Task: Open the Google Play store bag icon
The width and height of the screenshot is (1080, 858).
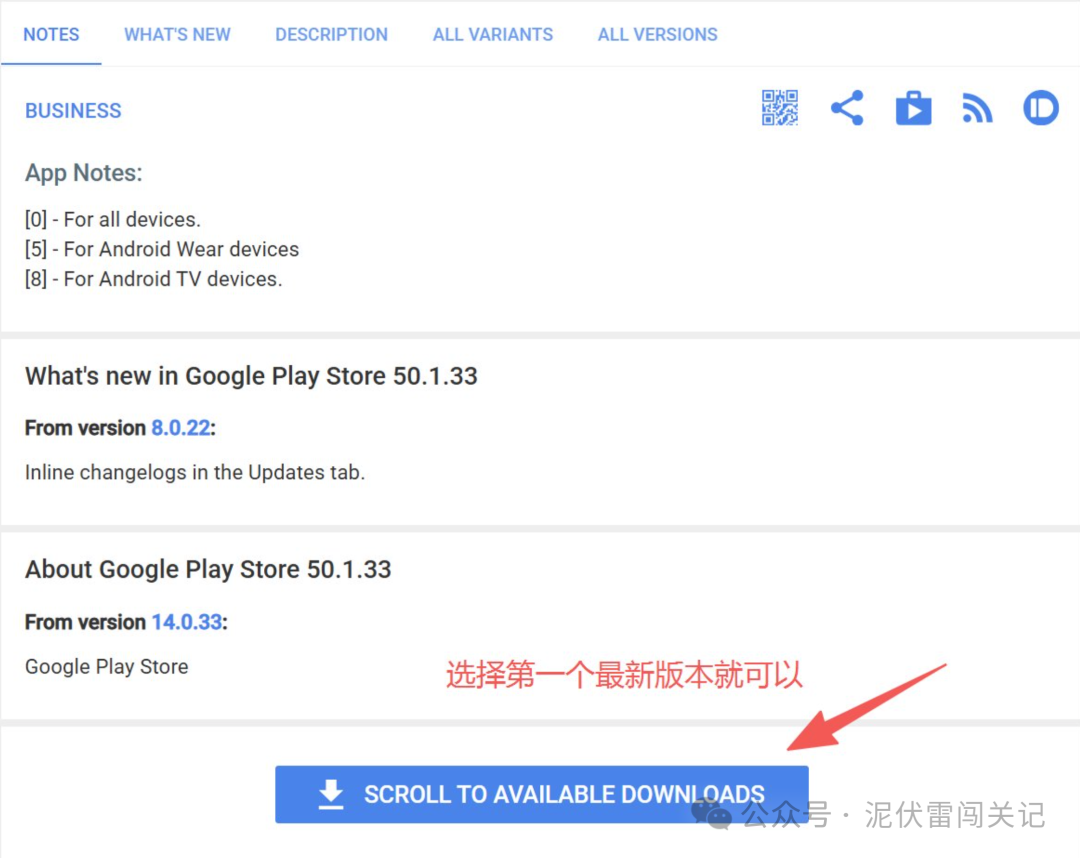Action: click(x=913, y=108)
